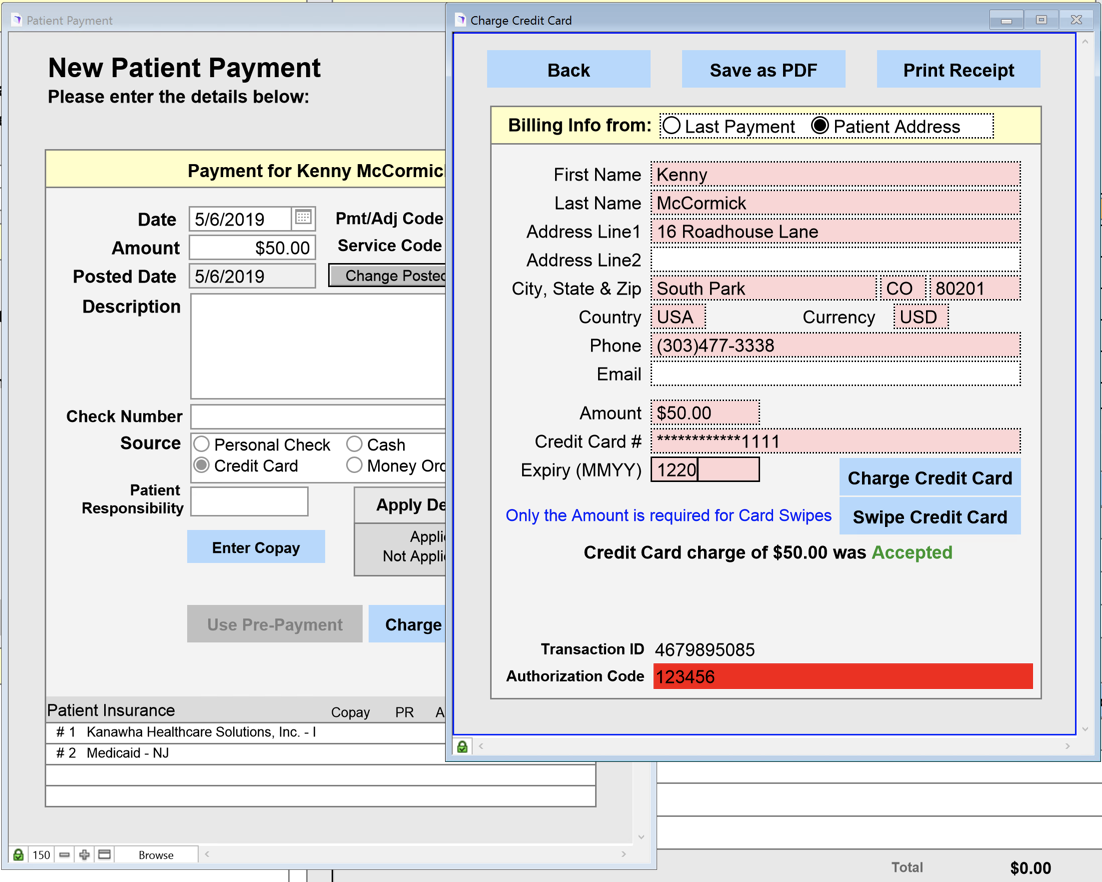Toggle the status toolbar icon beside the zoom controls
Viewport: 1102px width, 882px height.
click(105, 855)
